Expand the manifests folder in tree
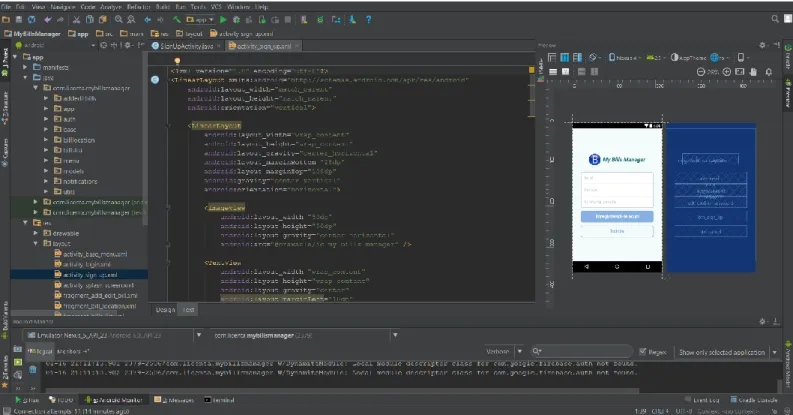793x415 pixels. pos(25,67)
